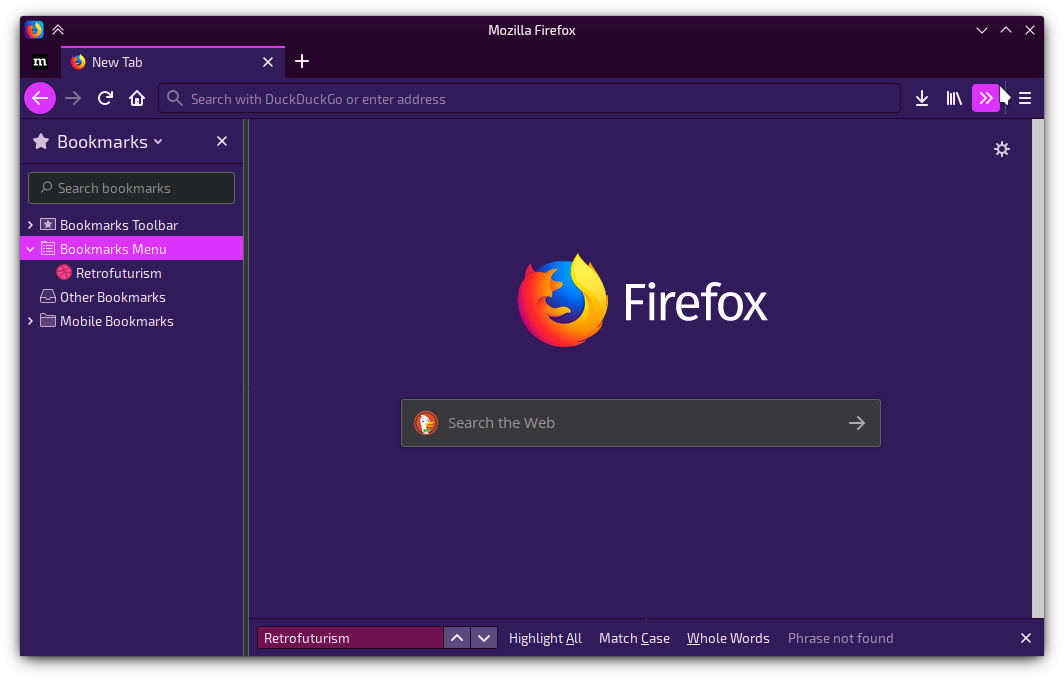1064x680 pixels.
Task: Select the Bookmarks Toolbar tree row
Action: (132, 225)
